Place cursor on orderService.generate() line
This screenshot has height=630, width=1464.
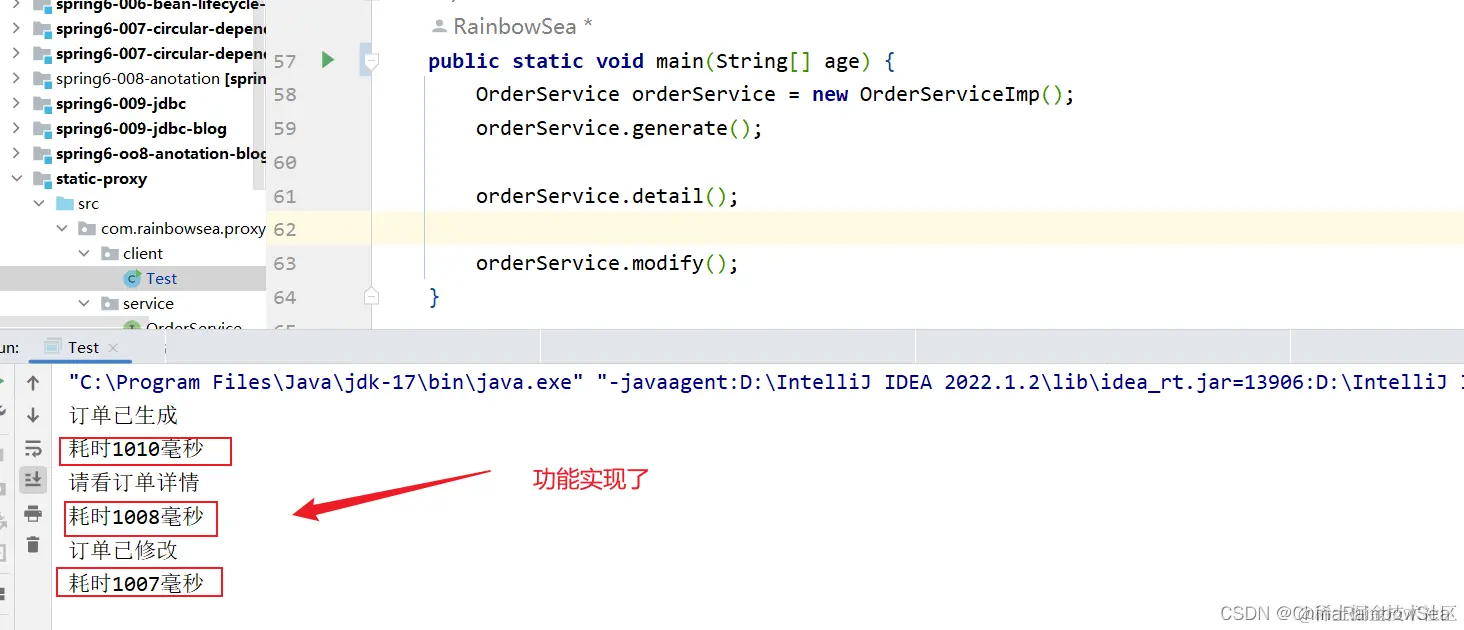pyautogui.click(x=619, y=128)
